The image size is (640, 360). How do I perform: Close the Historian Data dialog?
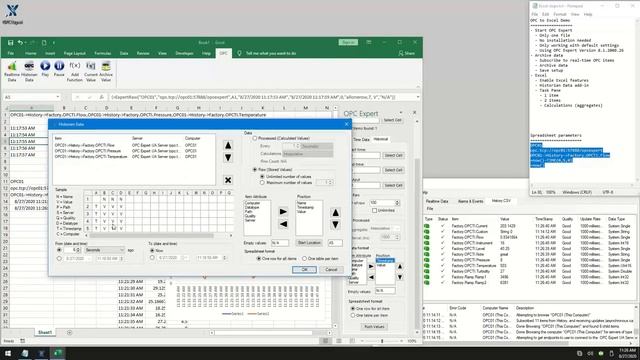click(x=347, y=124)
